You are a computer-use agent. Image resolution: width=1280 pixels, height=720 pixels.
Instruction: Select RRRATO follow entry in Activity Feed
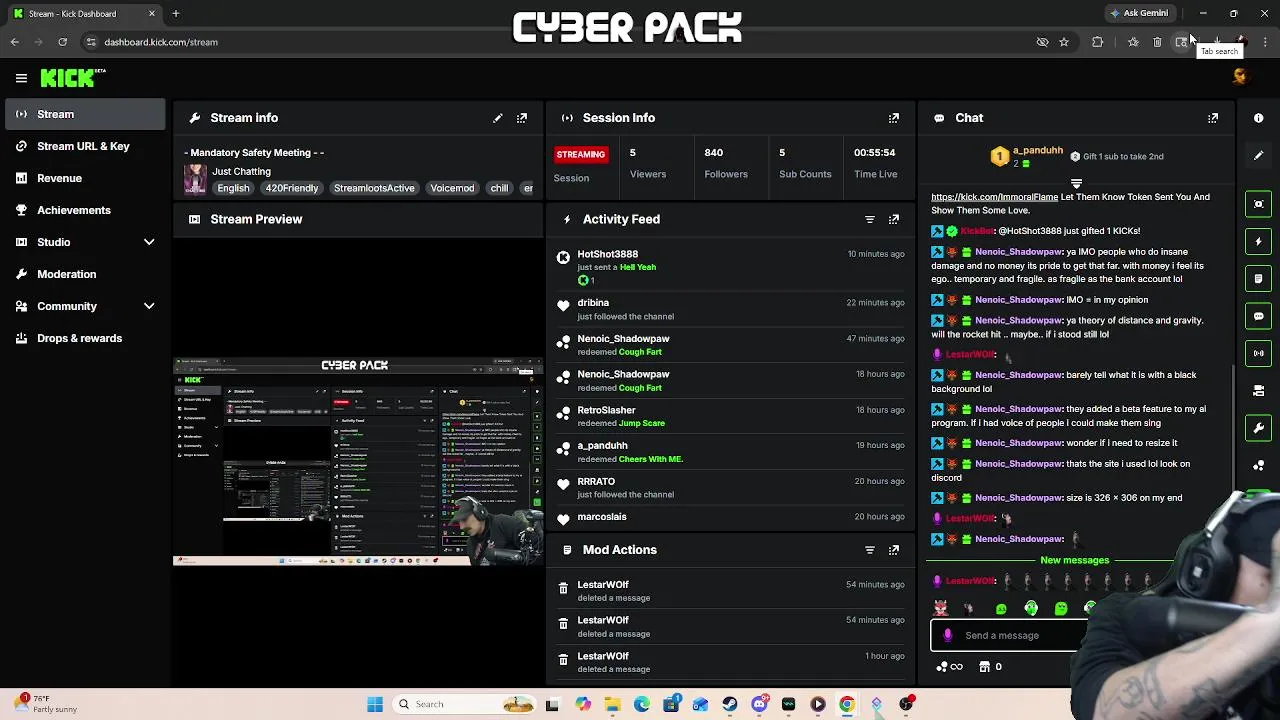(730, 487)
